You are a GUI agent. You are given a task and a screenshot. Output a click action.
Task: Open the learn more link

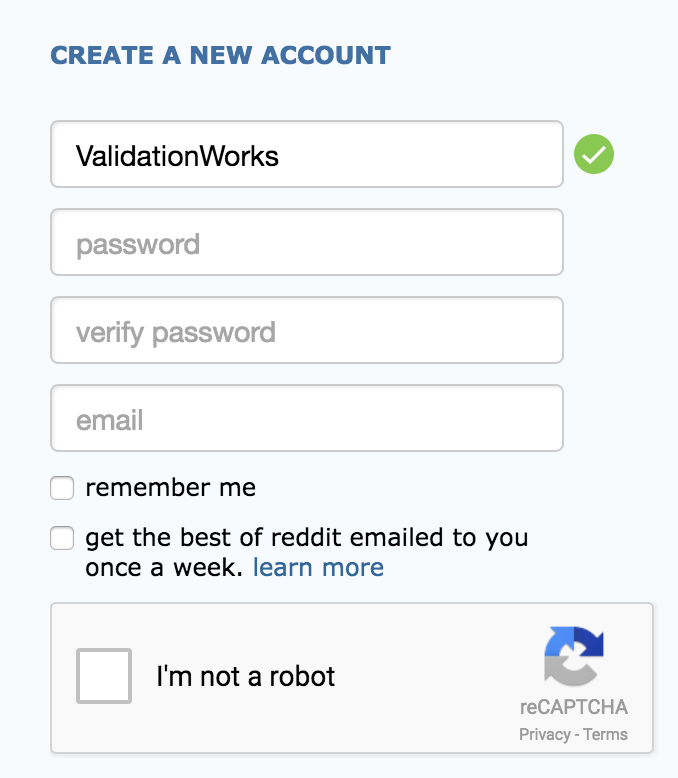coord(318,568)
